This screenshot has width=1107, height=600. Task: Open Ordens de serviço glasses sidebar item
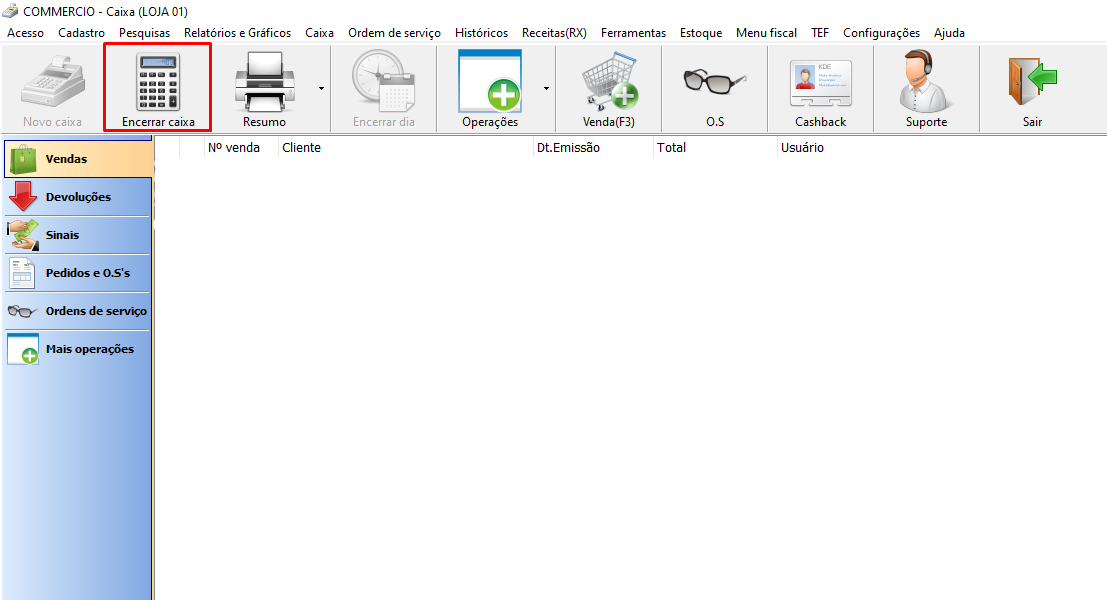click(78, 311)
